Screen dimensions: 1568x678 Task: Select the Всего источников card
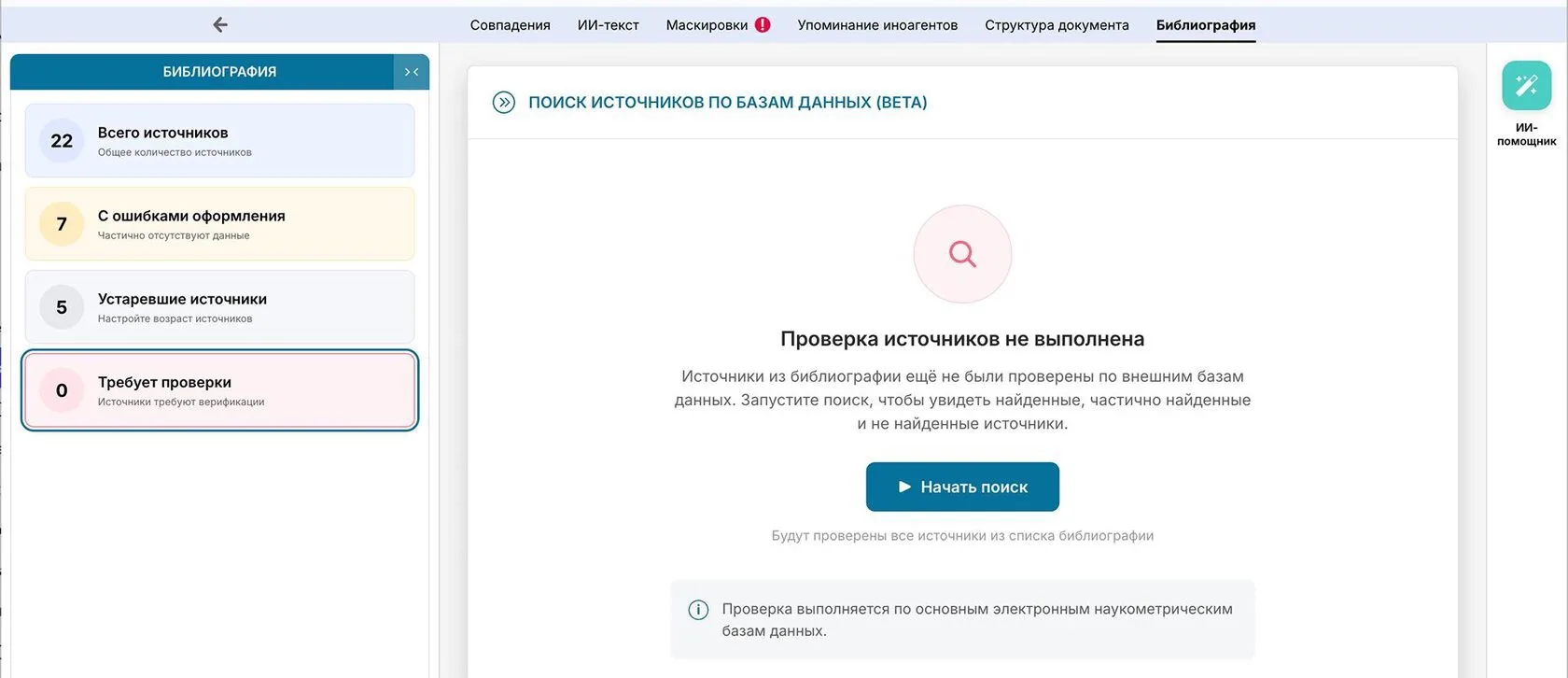point(219,140)
